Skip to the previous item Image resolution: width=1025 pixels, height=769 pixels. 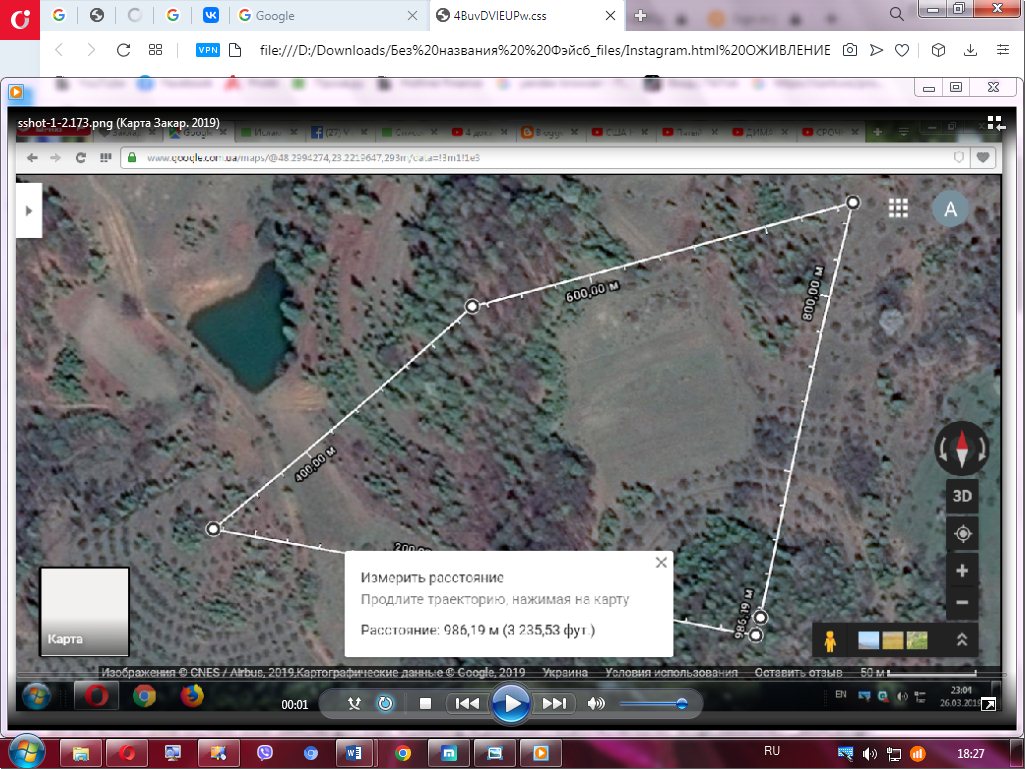(x=467, y=704)
